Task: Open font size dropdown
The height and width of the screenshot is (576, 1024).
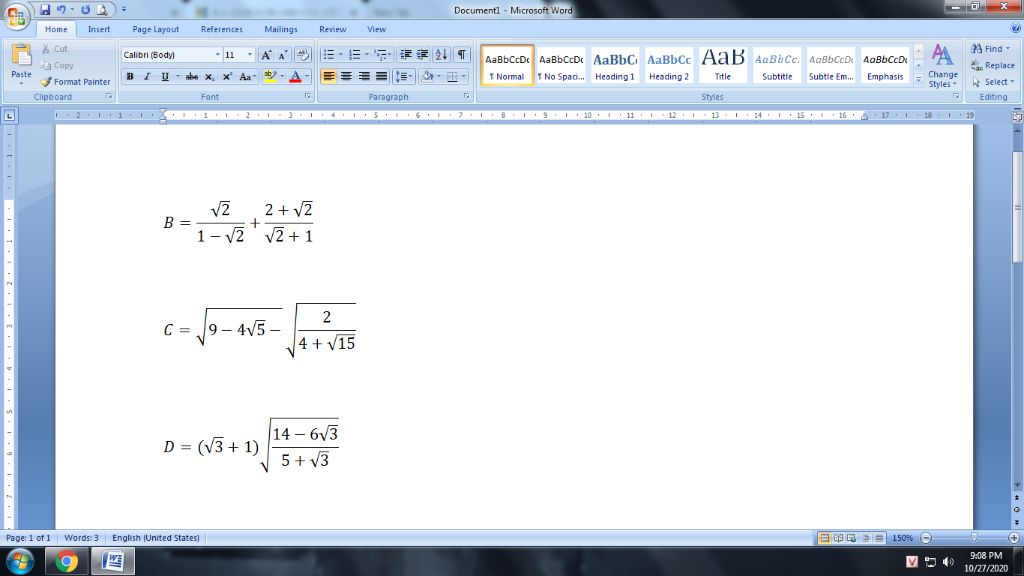Action: [249, 55]
